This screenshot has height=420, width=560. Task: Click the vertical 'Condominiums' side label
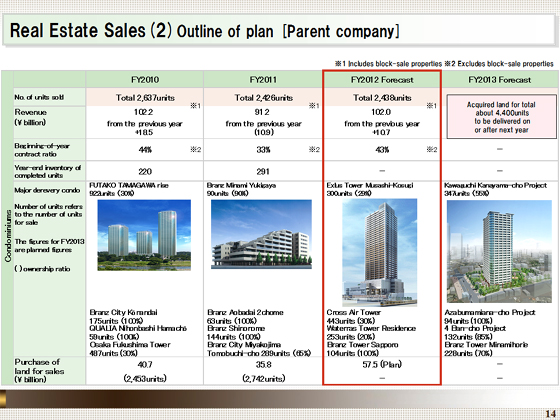click(x=8, y=236)
